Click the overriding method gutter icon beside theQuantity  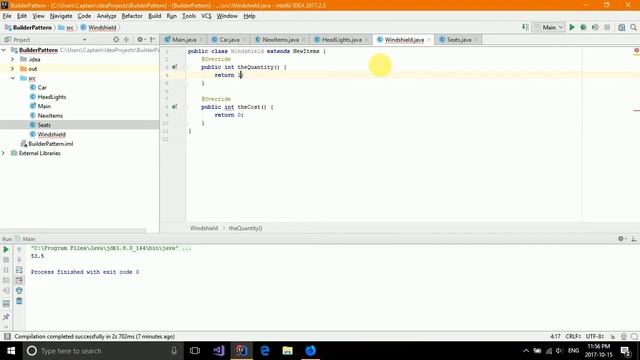pos(174,67)
